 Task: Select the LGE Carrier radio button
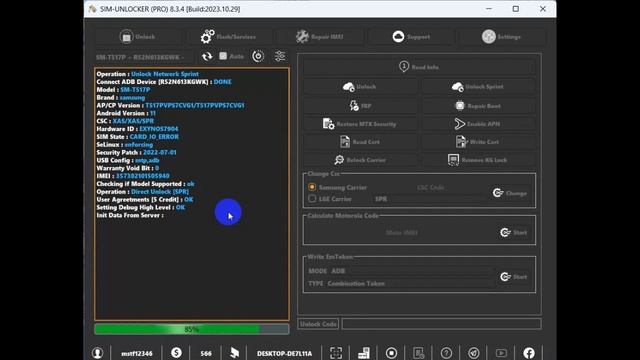click(312, 199)
